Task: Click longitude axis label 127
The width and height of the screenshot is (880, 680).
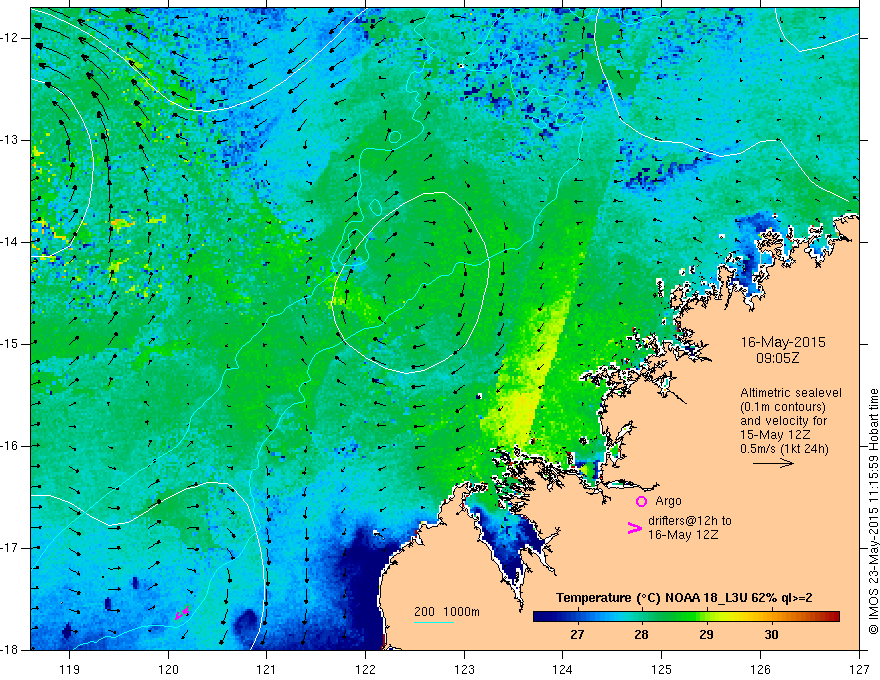Action: pyautogui.click(x=859, y=669)
